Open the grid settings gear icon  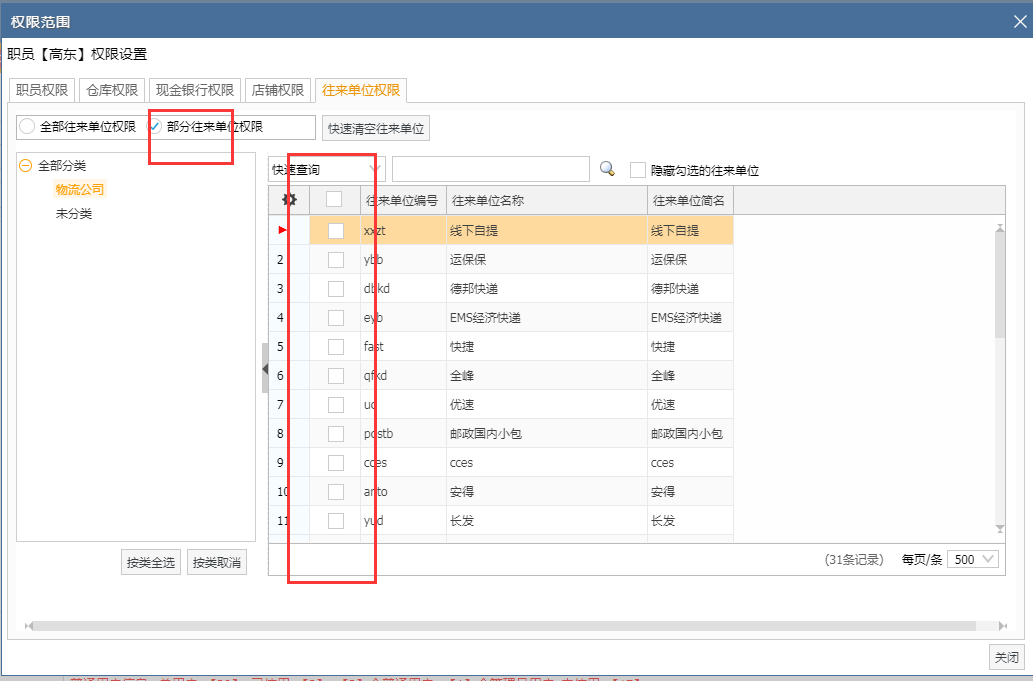click(x=289, y=200)
